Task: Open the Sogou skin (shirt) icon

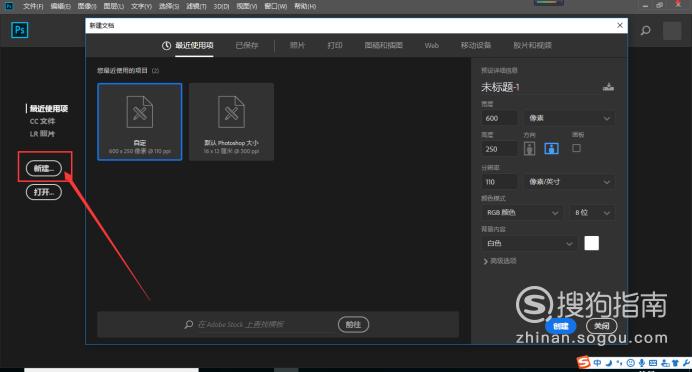Action: (x=675, y=363)
